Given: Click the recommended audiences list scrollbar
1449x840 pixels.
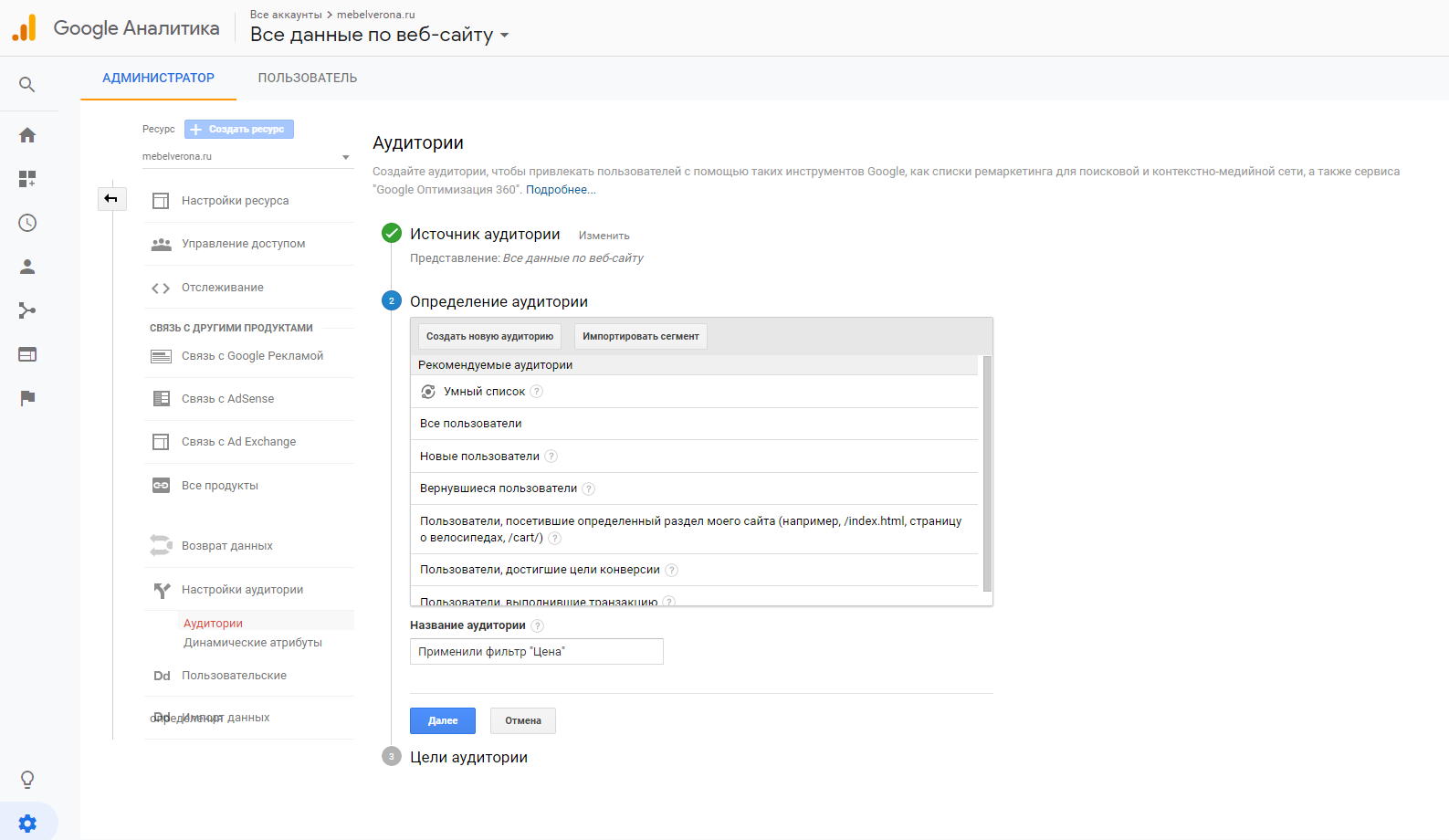Looking at the screenshot, I should (x=986, y=473).
